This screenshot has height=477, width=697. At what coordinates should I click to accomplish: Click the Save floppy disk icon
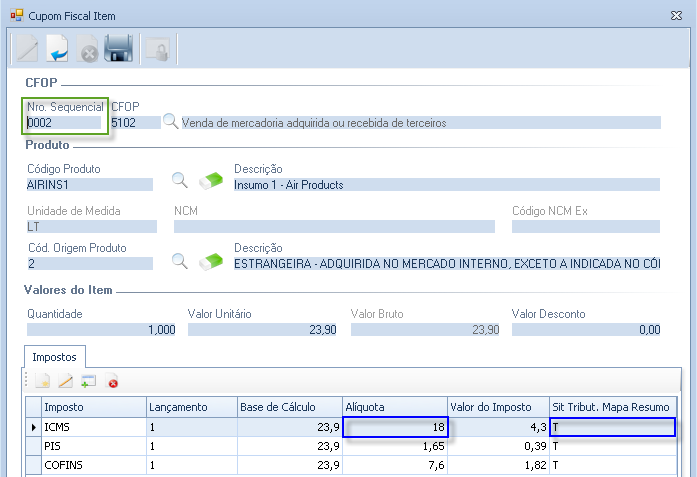click(x=119, y=49)
